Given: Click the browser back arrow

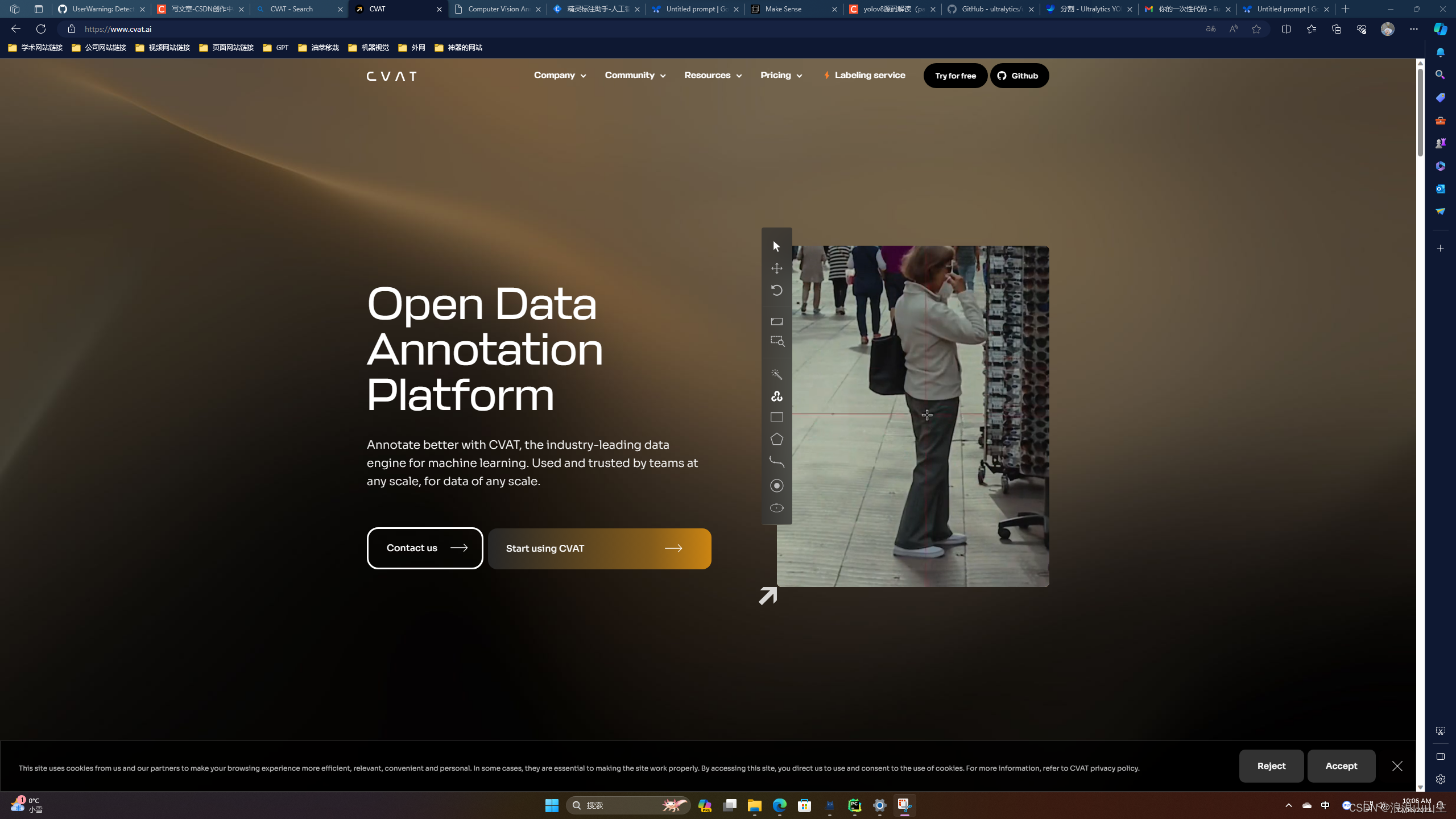Looking at the screenshot, I should (15, 29).
